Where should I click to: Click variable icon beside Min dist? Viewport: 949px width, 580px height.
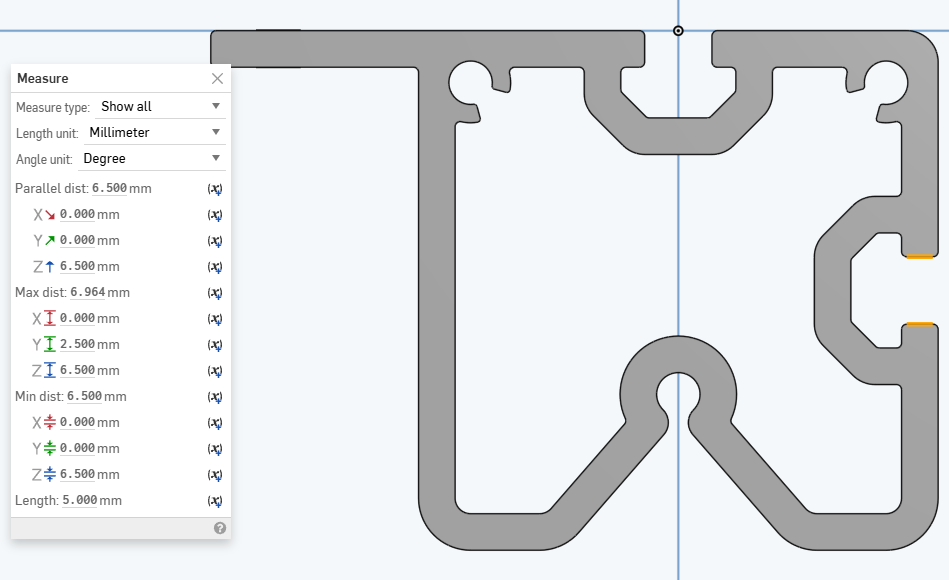(214, 397)
